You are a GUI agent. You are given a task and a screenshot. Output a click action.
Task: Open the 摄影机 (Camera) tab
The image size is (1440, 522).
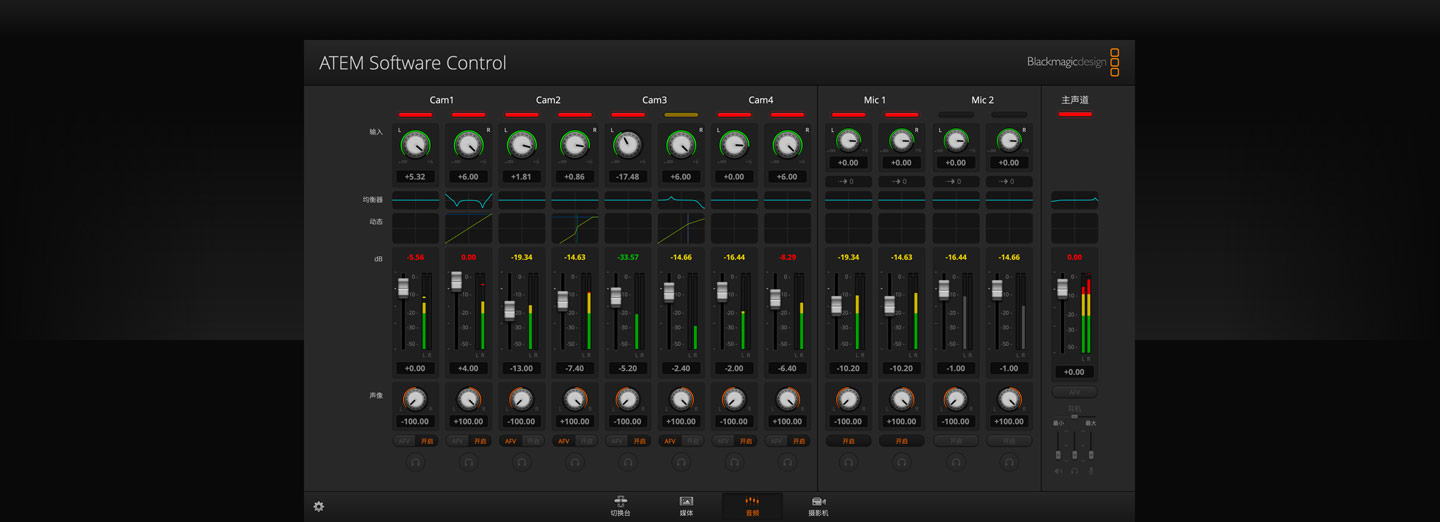click(x=818, y=506)
